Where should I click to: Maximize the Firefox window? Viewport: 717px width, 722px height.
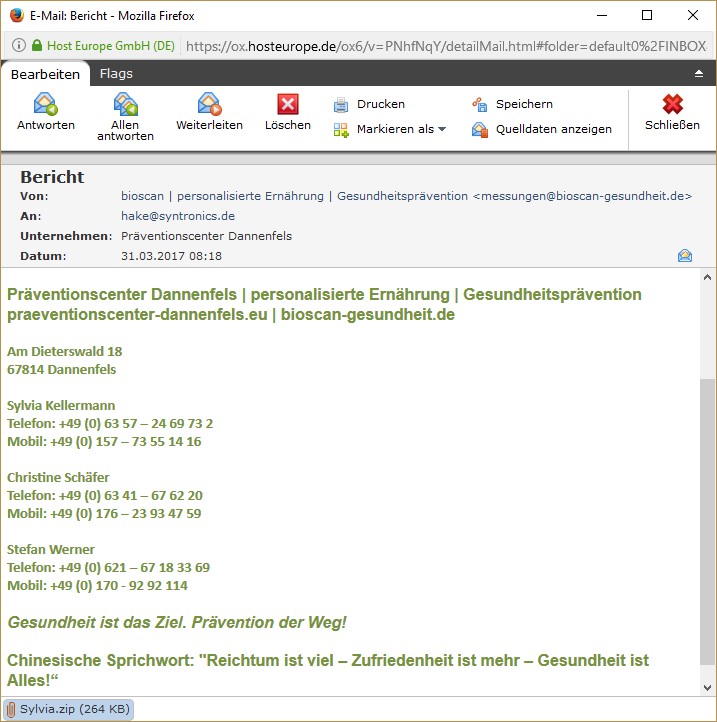tap(647, 15)
